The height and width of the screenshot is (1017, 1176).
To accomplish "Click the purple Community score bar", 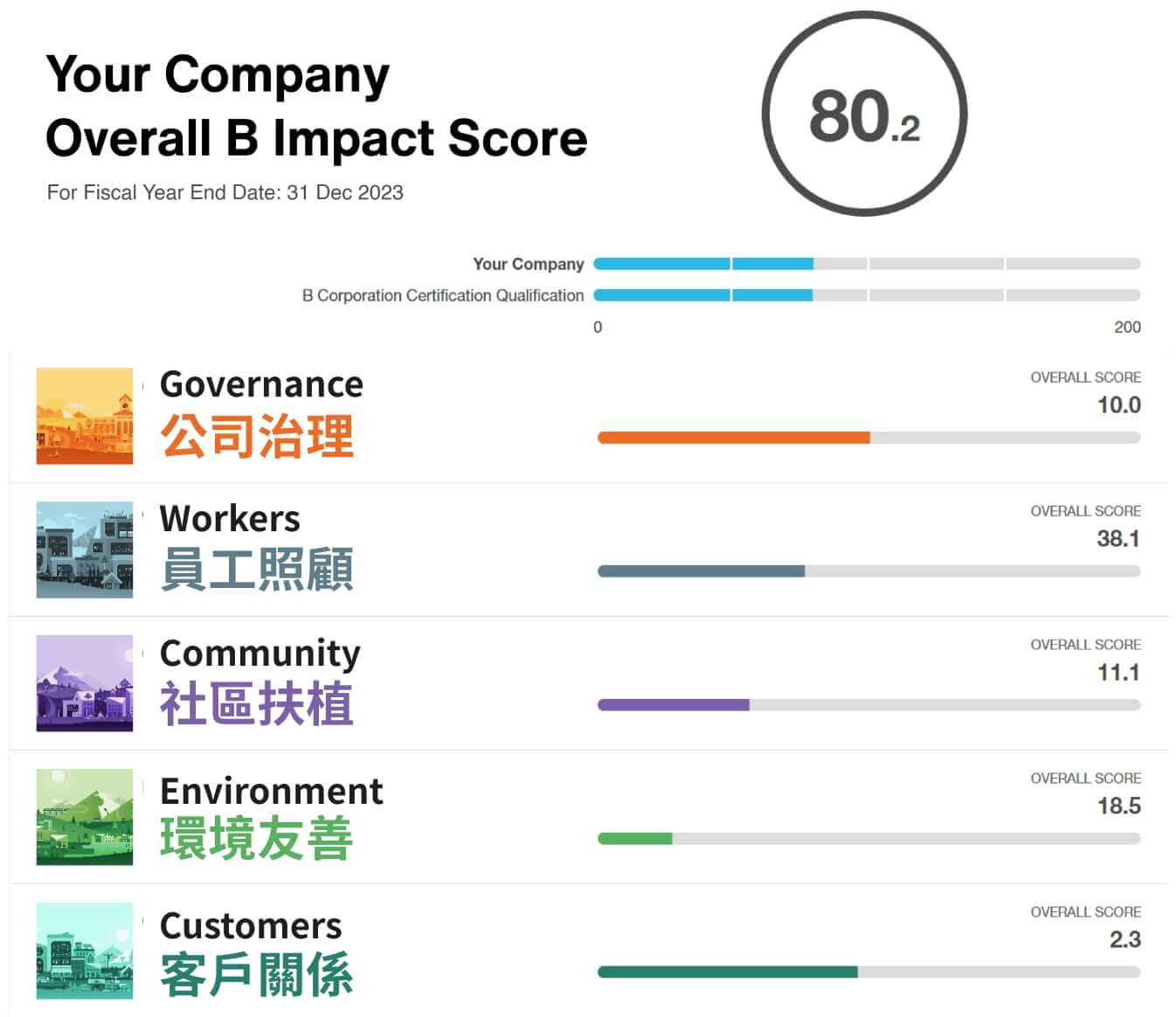I will [x=674, y=705].
